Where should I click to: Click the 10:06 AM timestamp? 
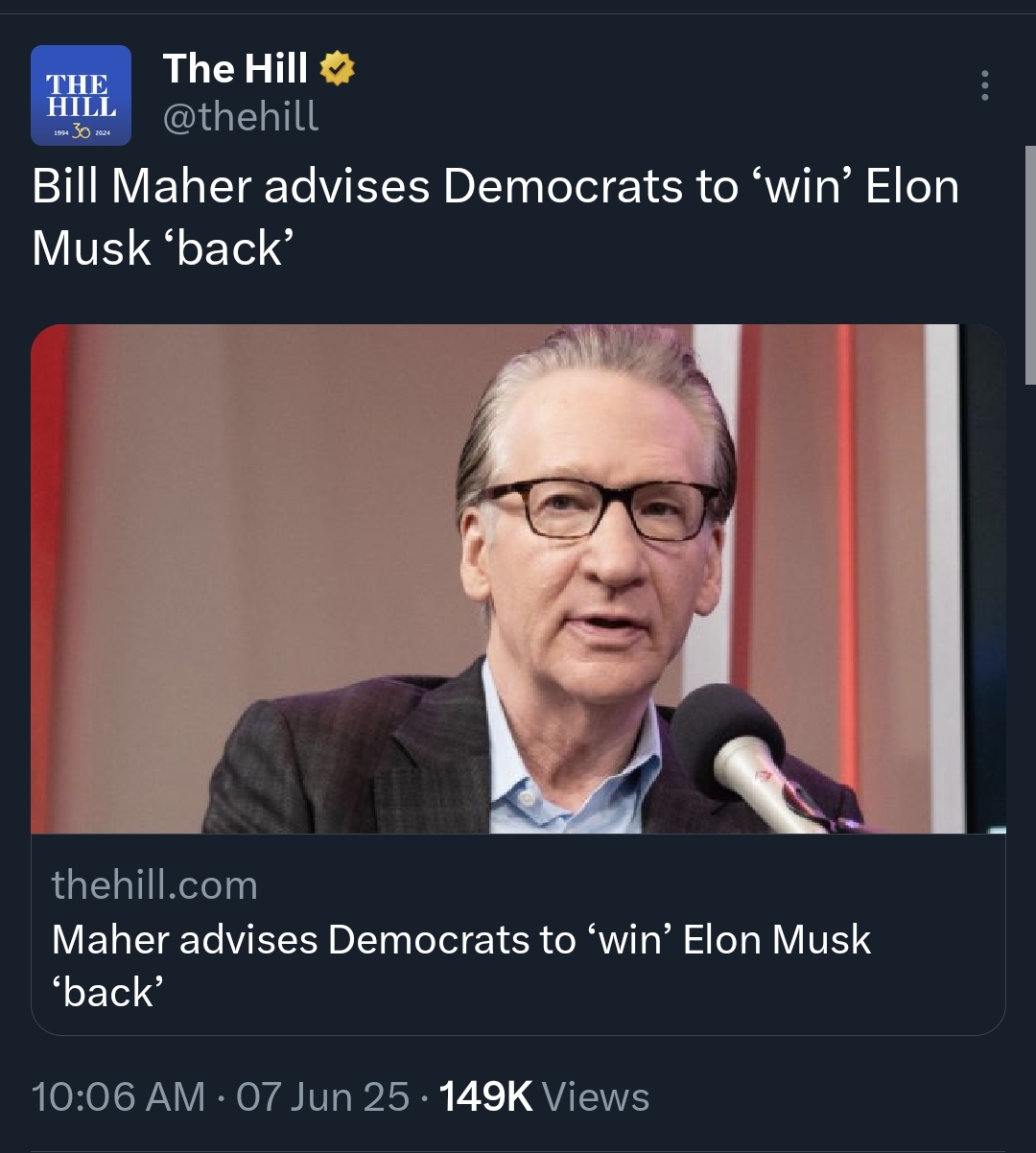pos(118,1096)
